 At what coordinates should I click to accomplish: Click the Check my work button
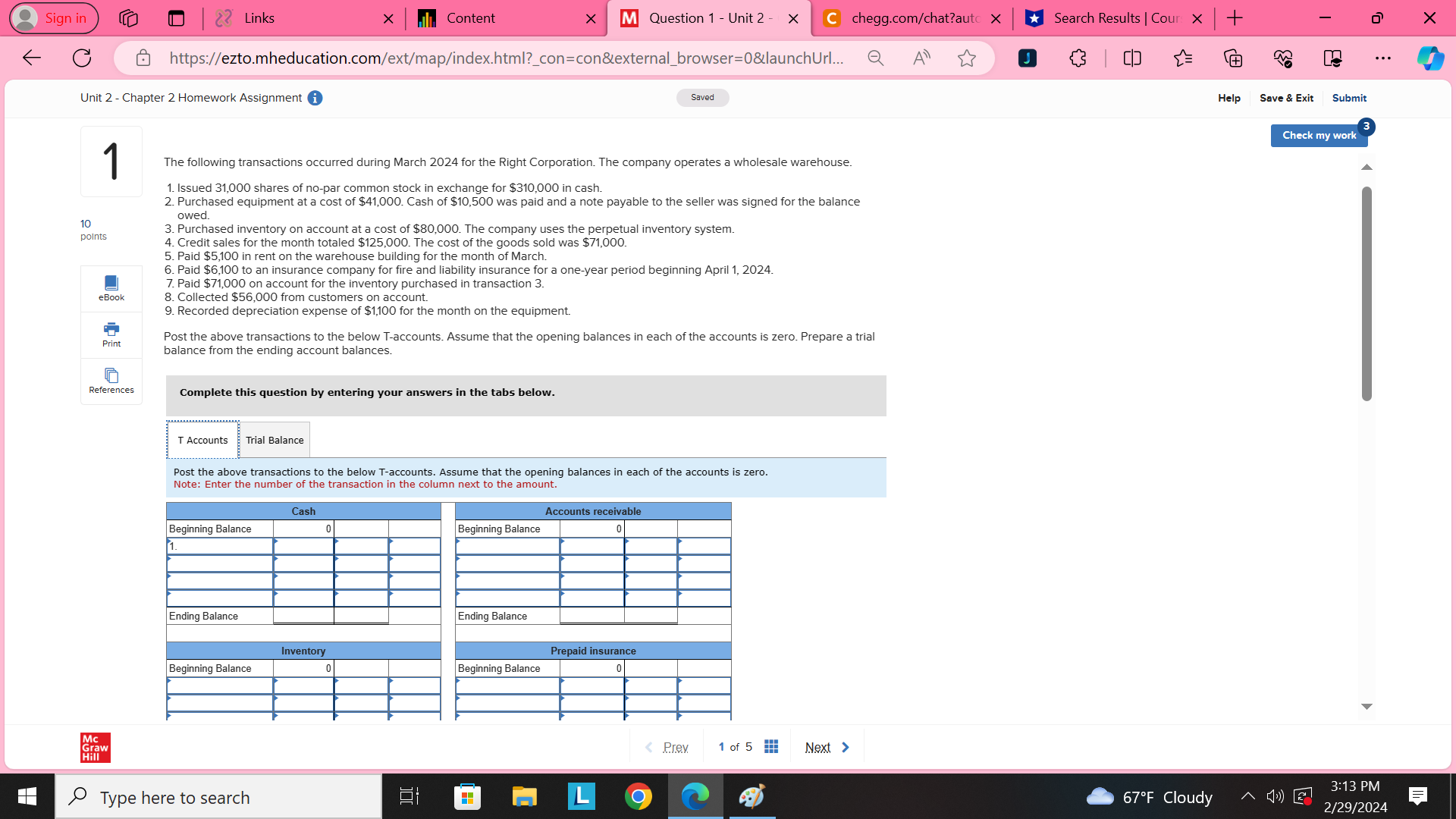[1319, 135]
